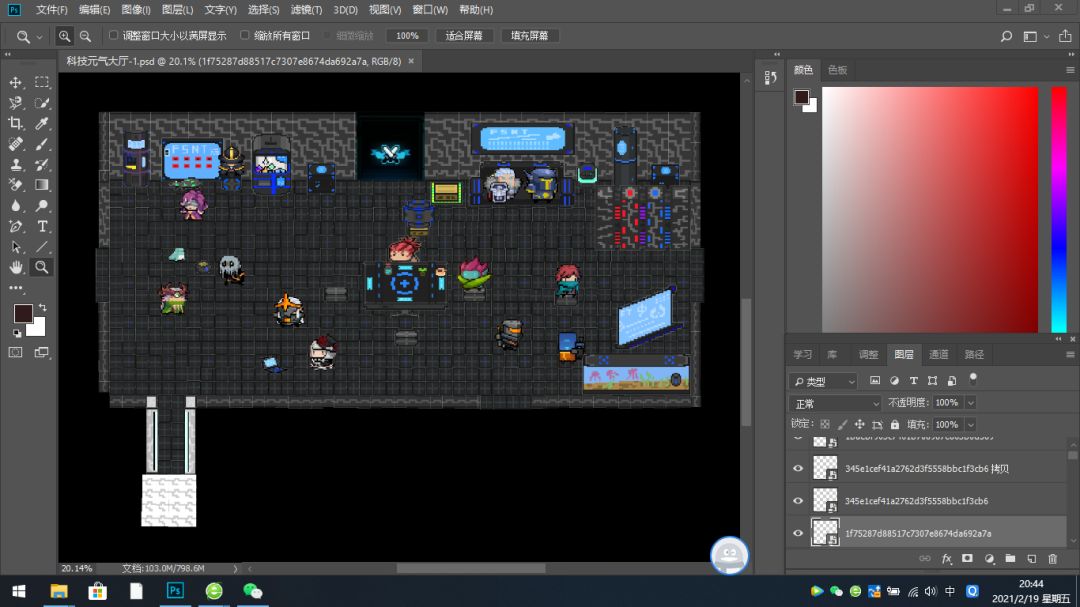Enable resize windows to fit checkbox
1080x607 pixels.
pos(114,35)
